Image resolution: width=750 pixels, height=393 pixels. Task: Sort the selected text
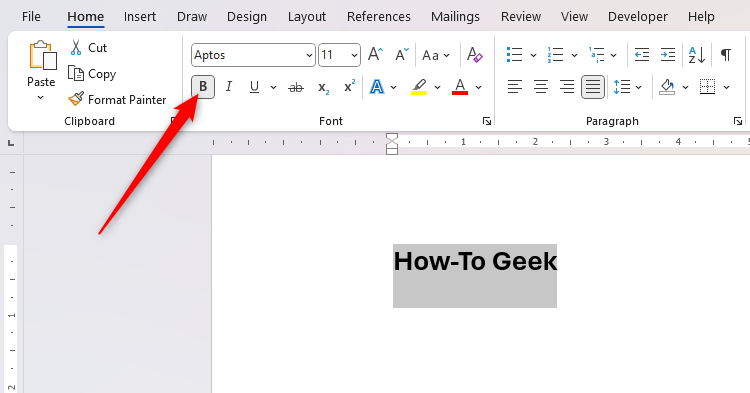pyautogui.click(x=696, y=55)
